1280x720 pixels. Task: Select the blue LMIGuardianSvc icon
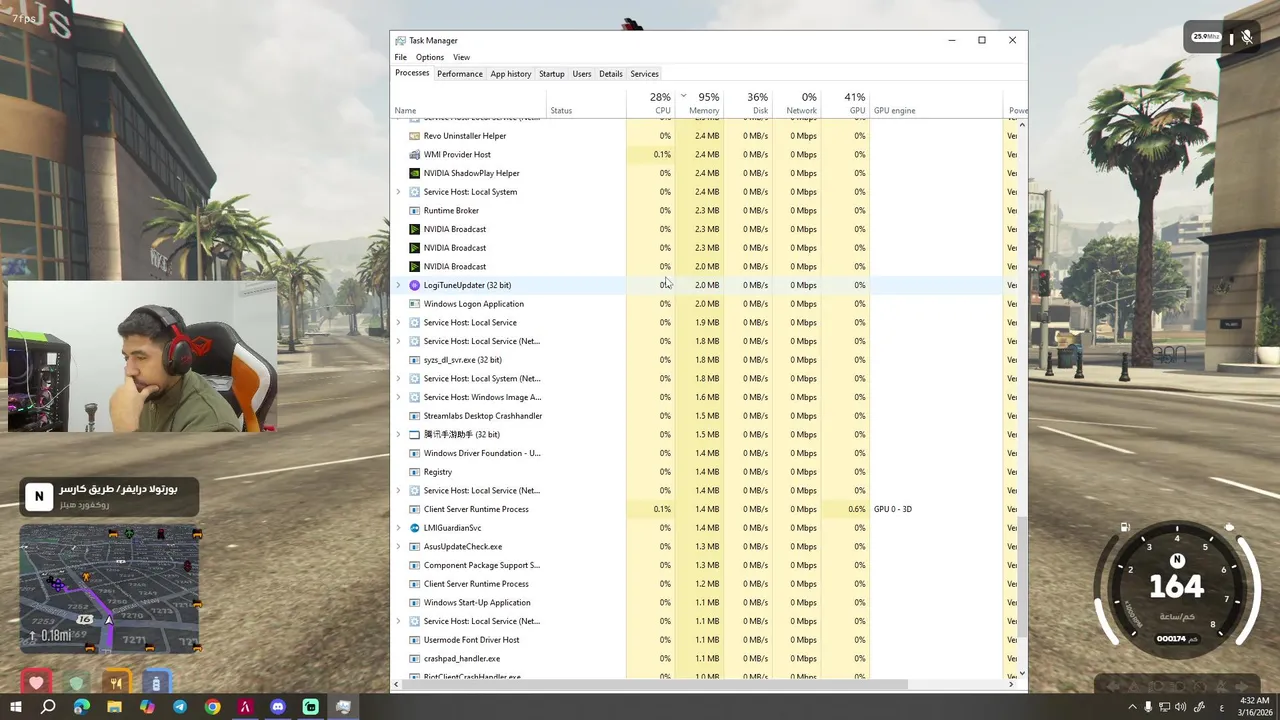pos(415,528)
